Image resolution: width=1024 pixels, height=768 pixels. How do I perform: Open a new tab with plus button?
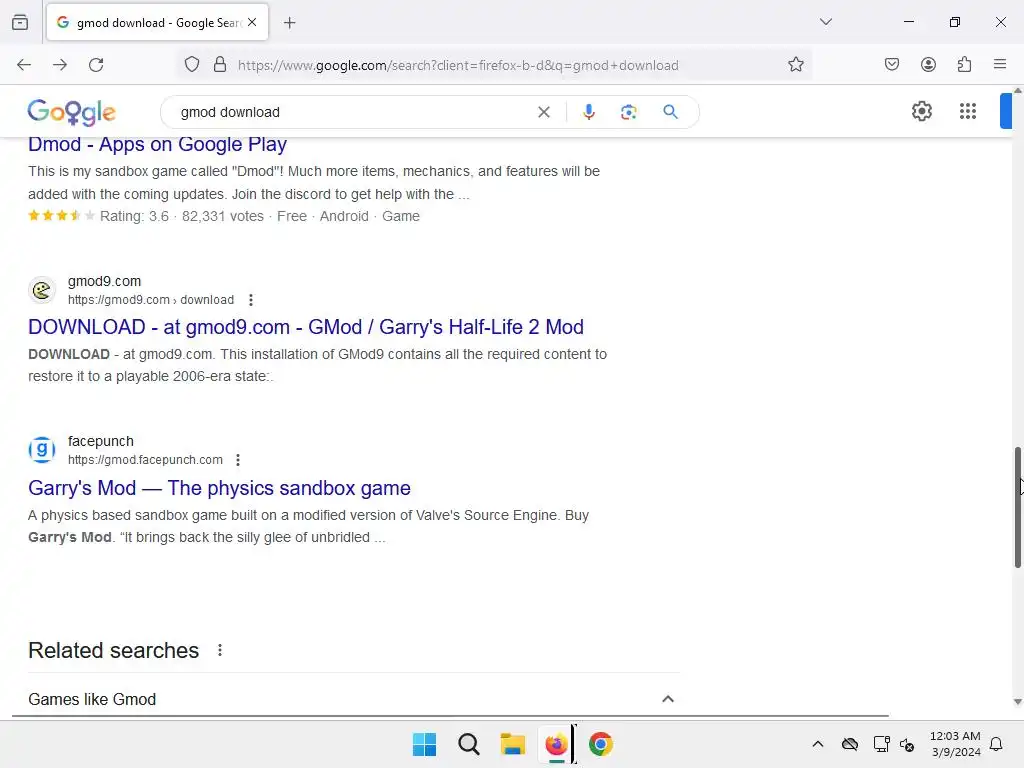(289, 23)
